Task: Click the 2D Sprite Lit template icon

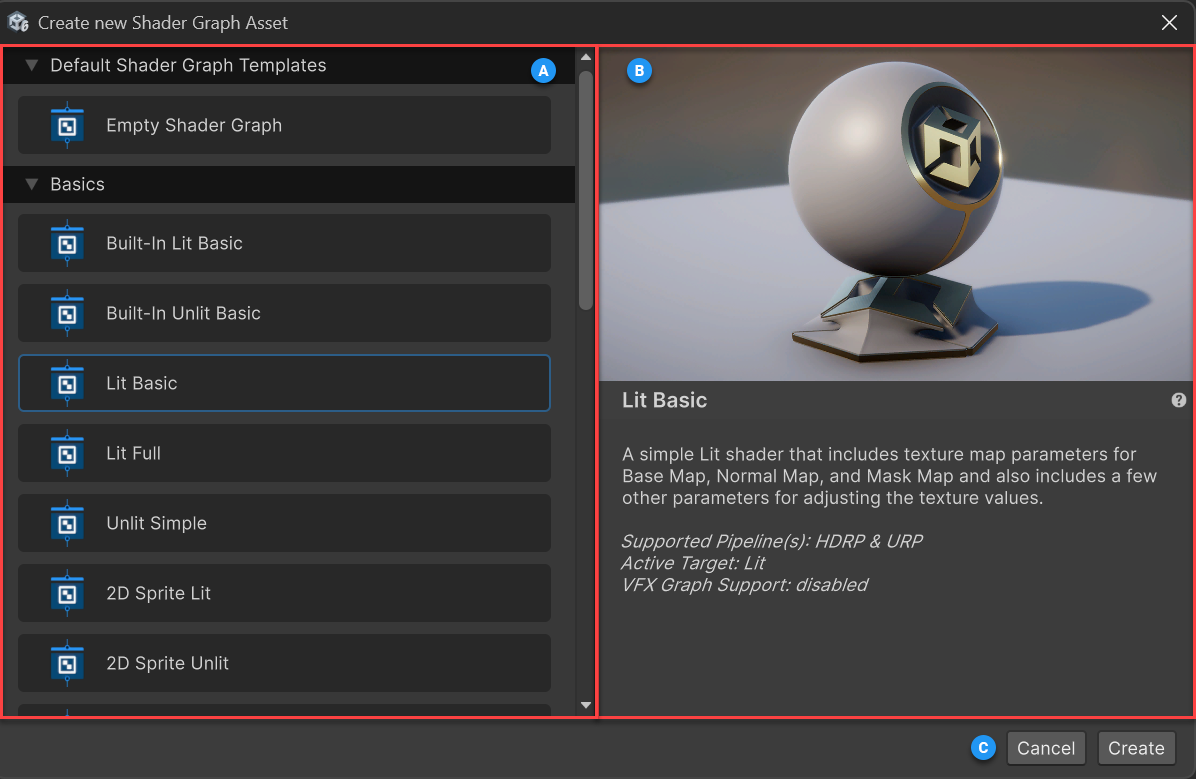Action: pyautogui.click(x=67, y=593)
